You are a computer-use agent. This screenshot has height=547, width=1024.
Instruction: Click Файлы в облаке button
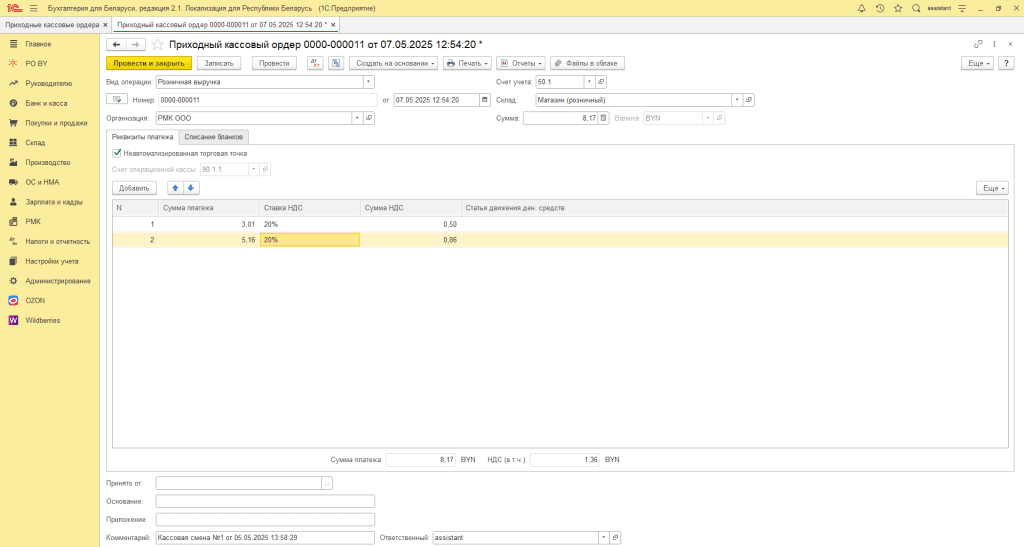587,63
